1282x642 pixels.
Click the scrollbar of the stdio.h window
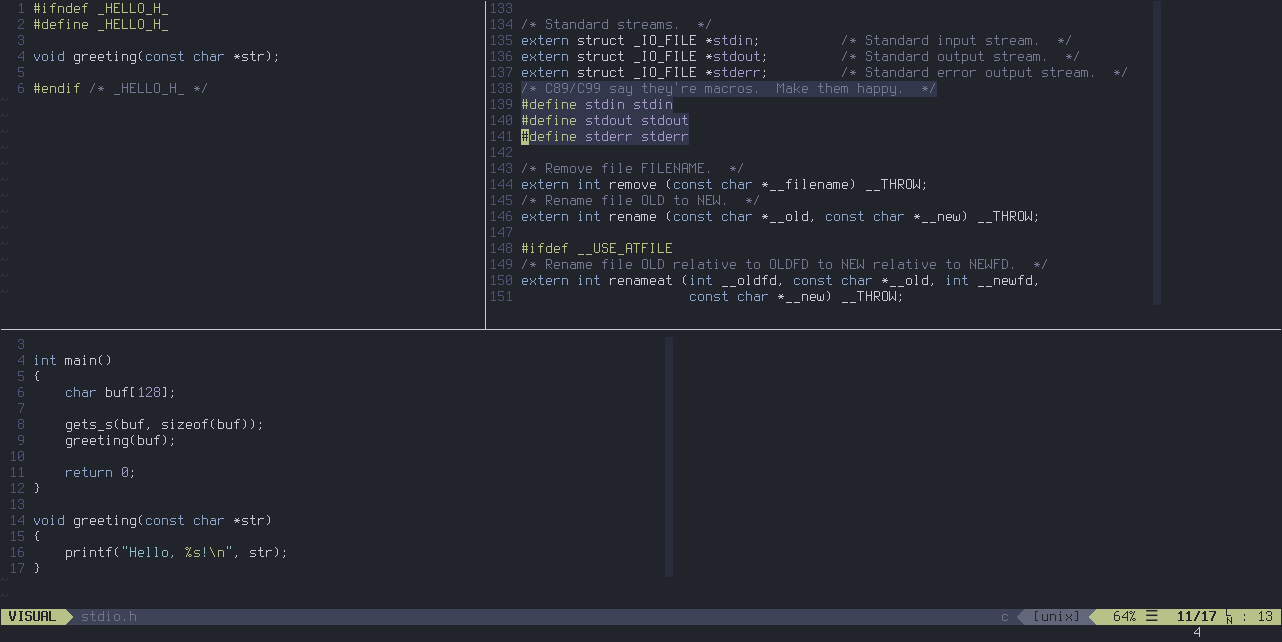coord(1156,150)
